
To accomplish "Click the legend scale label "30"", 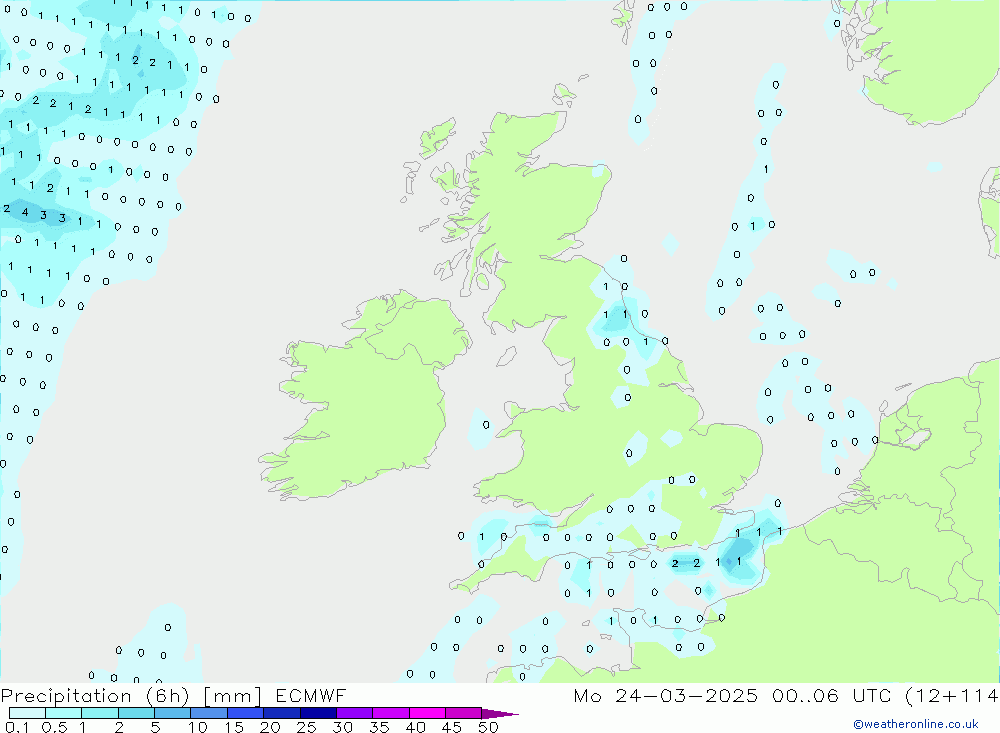I will point(342,727).
